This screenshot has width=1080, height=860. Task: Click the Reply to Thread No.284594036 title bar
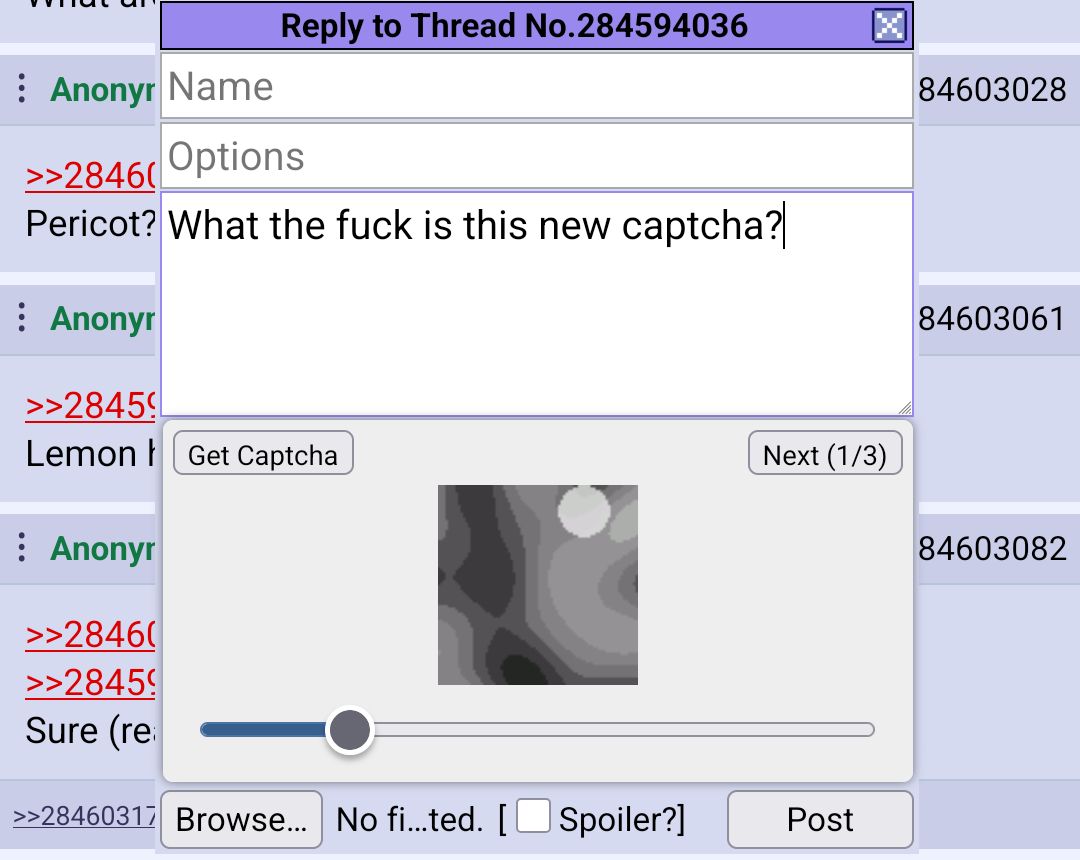click(515, 26)
